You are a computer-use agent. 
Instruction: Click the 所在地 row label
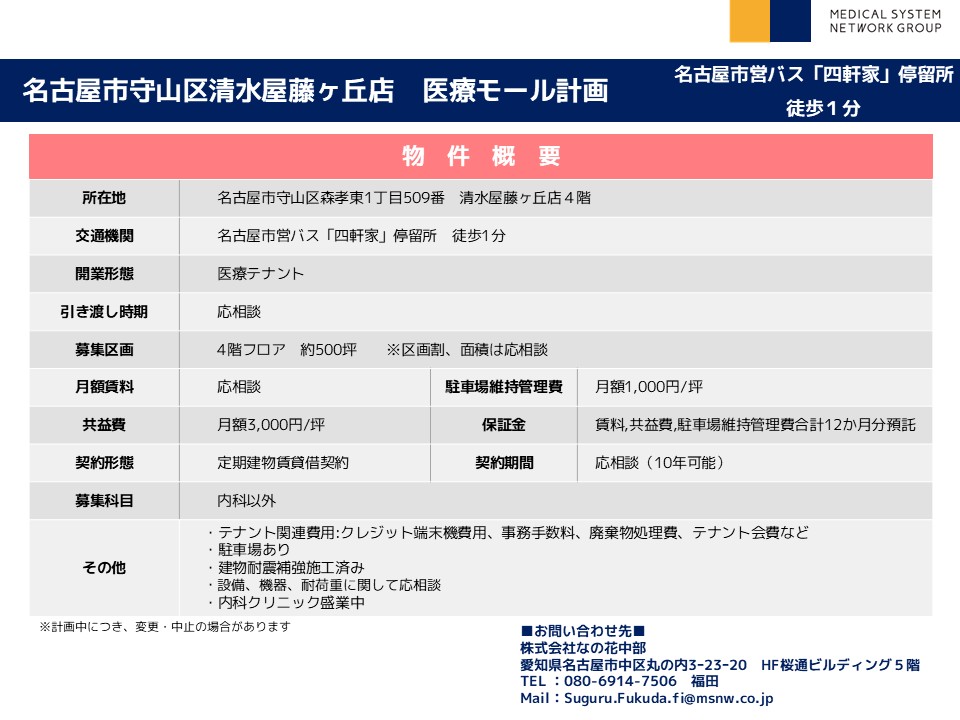pyautogui.click(x=104, y=198)
